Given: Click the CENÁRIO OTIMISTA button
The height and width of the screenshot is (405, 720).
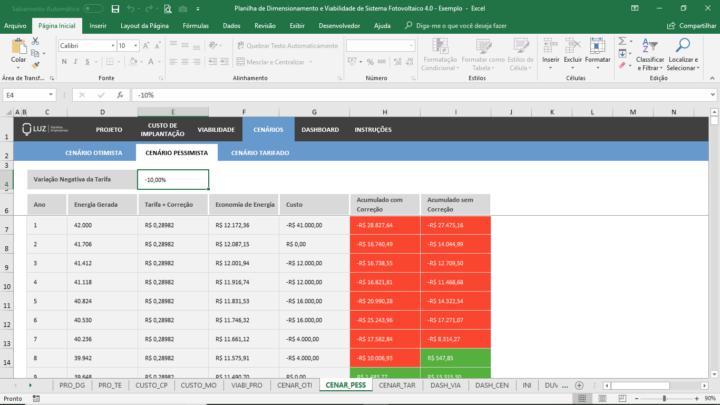Looking at the screenshot, I should (x=93, y=153).
